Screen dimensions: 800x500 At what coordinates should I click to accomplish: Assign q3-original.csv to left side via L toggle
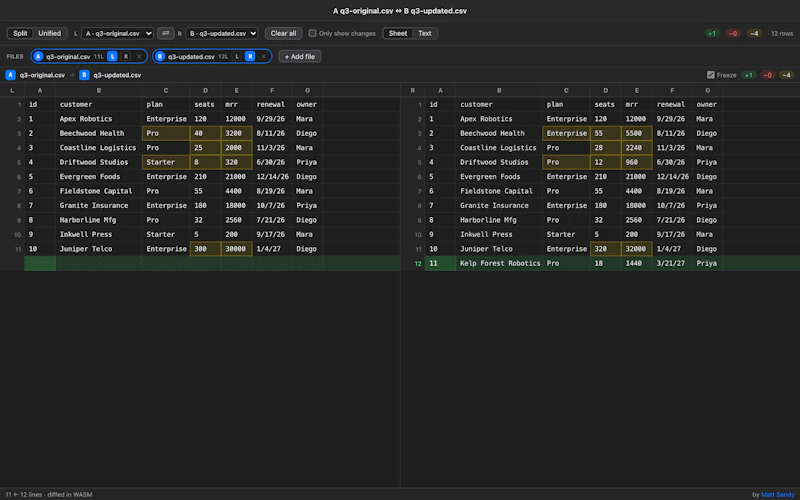(x=113, y=57)
